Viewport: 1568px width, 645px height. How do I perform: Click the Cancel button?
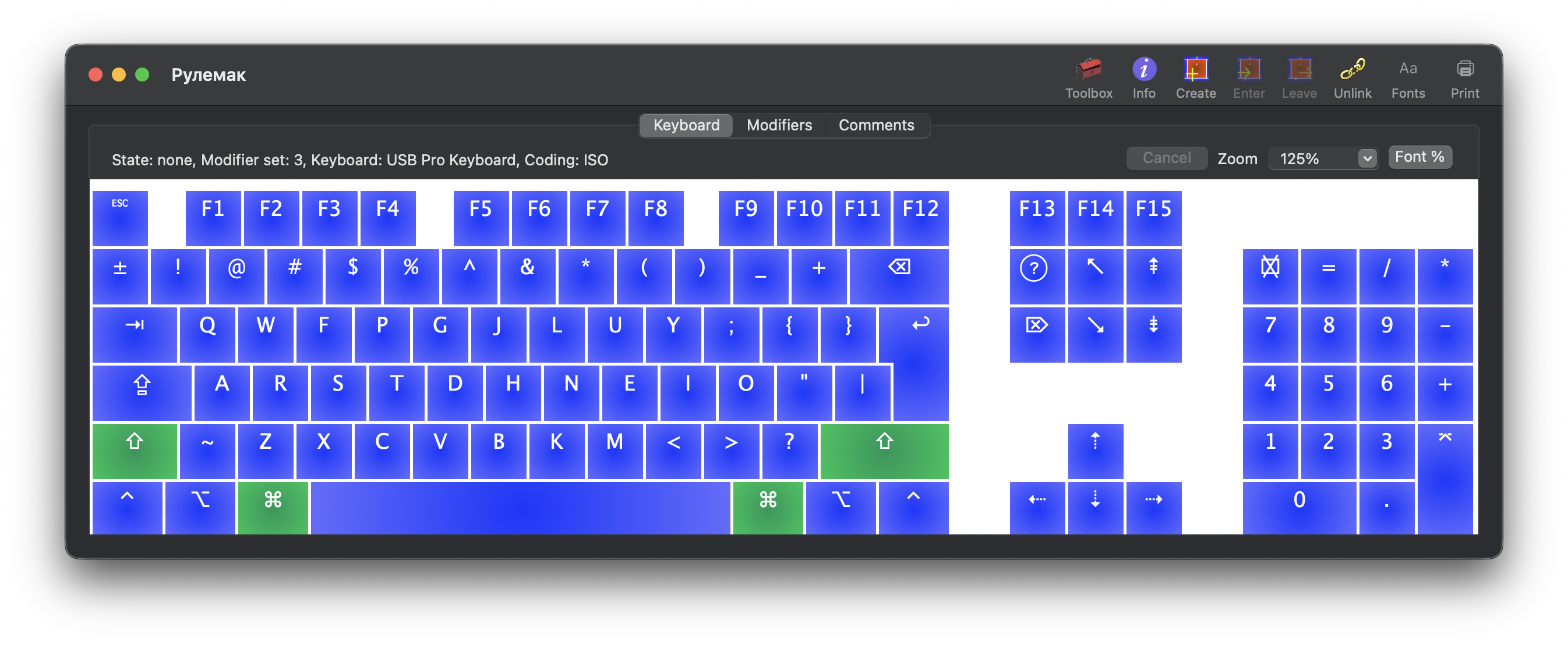point(1166,158)
